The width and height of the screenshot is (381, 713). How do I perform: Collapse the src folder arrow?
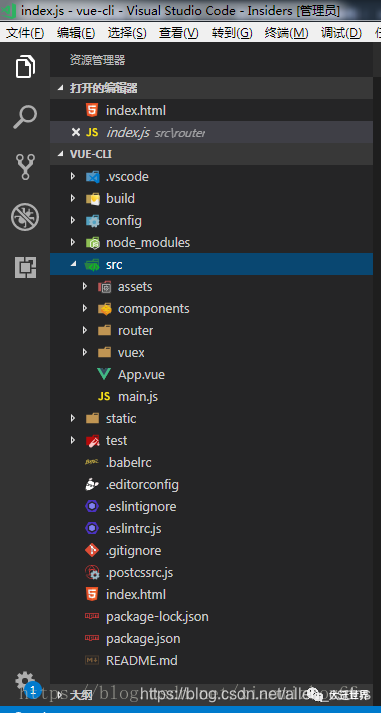pyautogui.click(x=73, y=265)
